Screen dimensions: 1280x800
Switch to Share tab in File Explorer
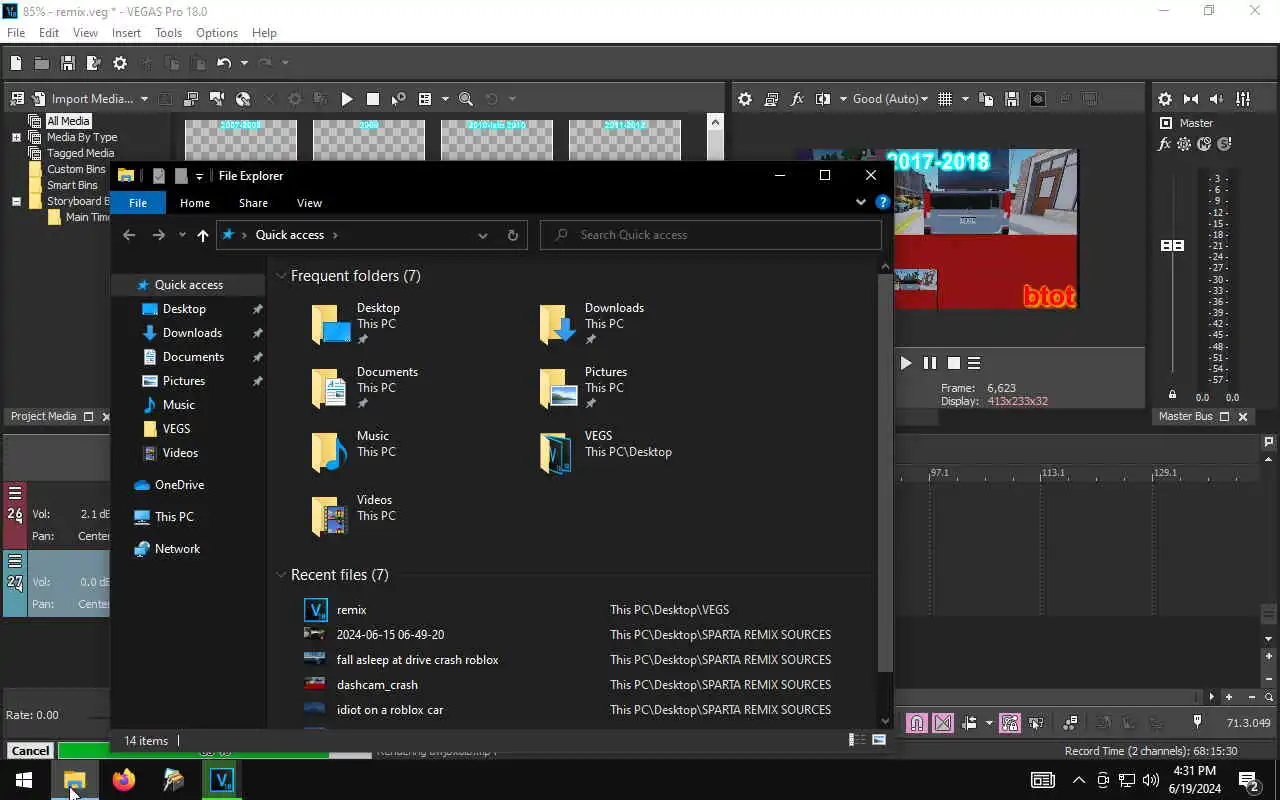point(253,203)
